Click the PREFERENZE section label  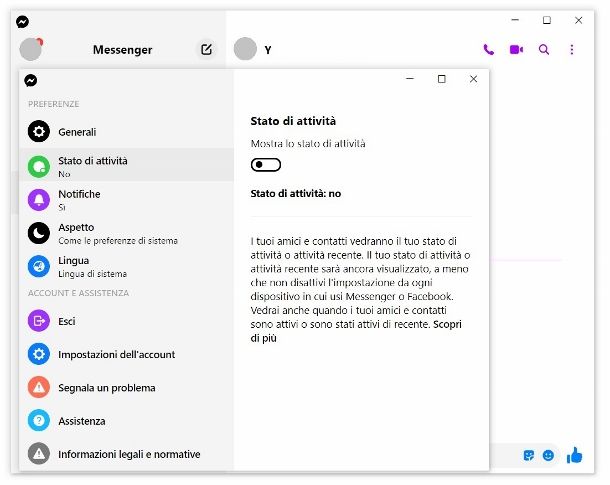54,104
